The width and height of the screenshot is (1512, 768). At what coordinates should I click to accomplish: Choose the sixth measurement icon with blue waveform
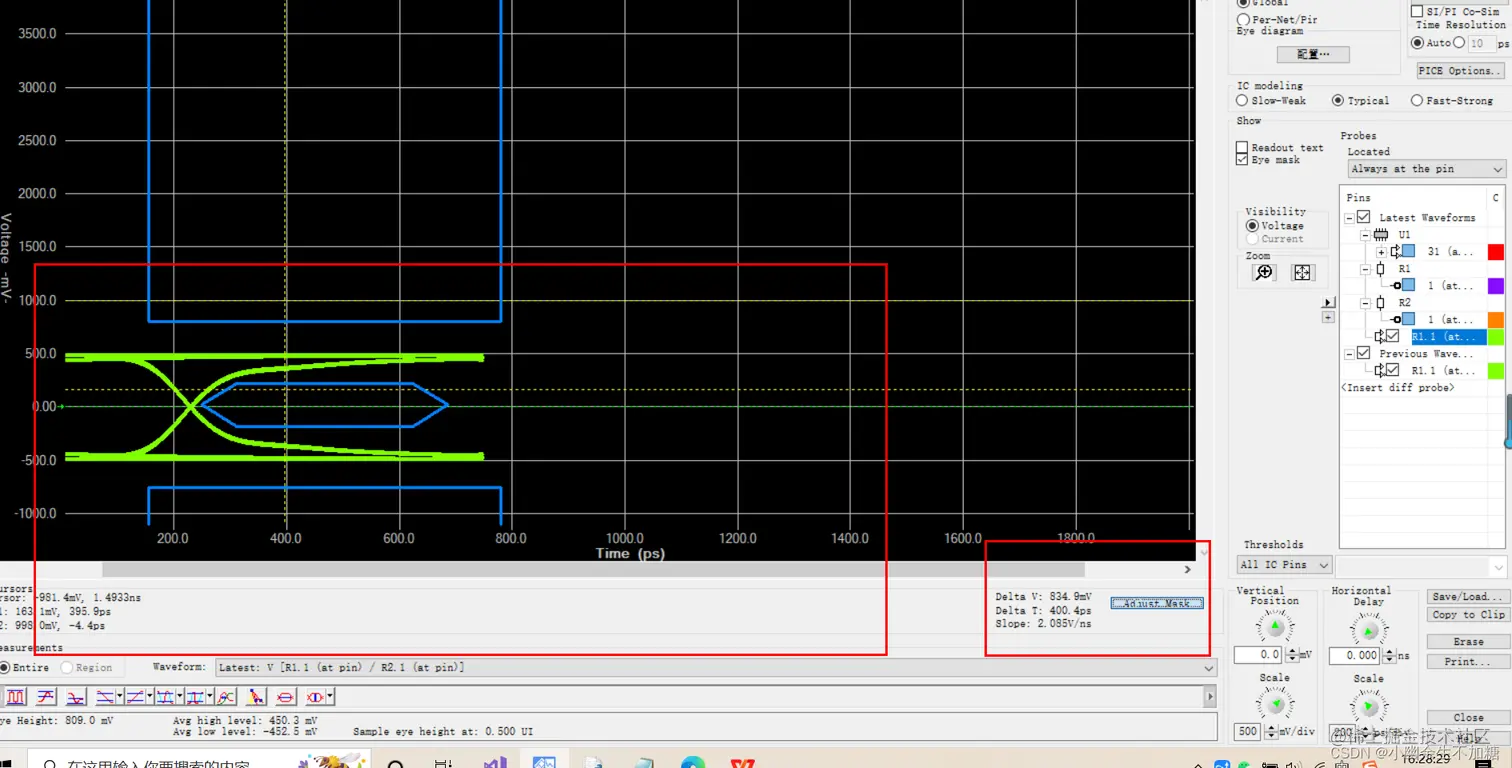pyautogui.click(x=165, y=697)
